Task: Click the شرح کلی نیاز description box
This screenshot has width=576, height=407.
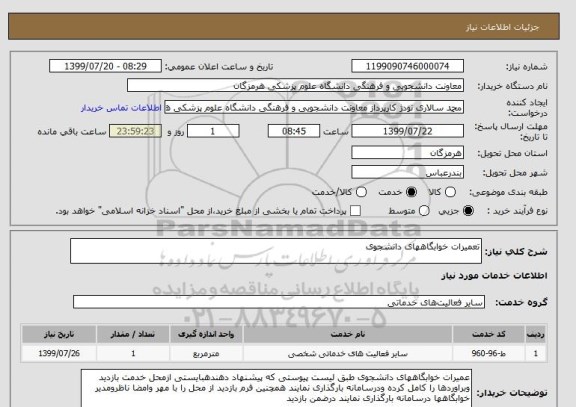Action: pyautogui.click(x=276, y=251)
